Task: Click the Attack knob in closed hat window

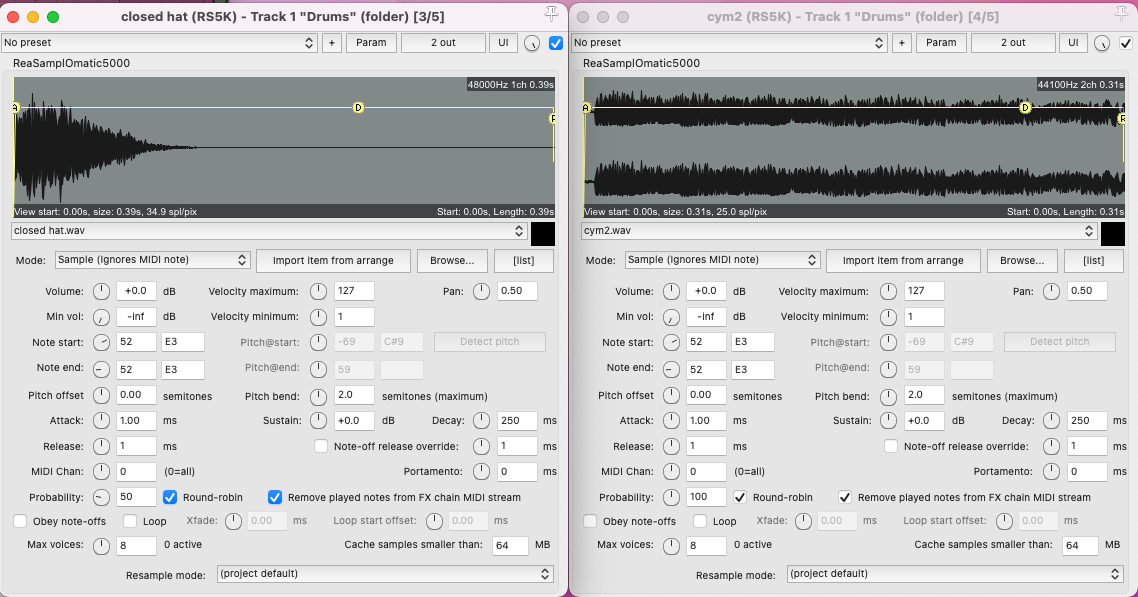Action: [102, 421]
